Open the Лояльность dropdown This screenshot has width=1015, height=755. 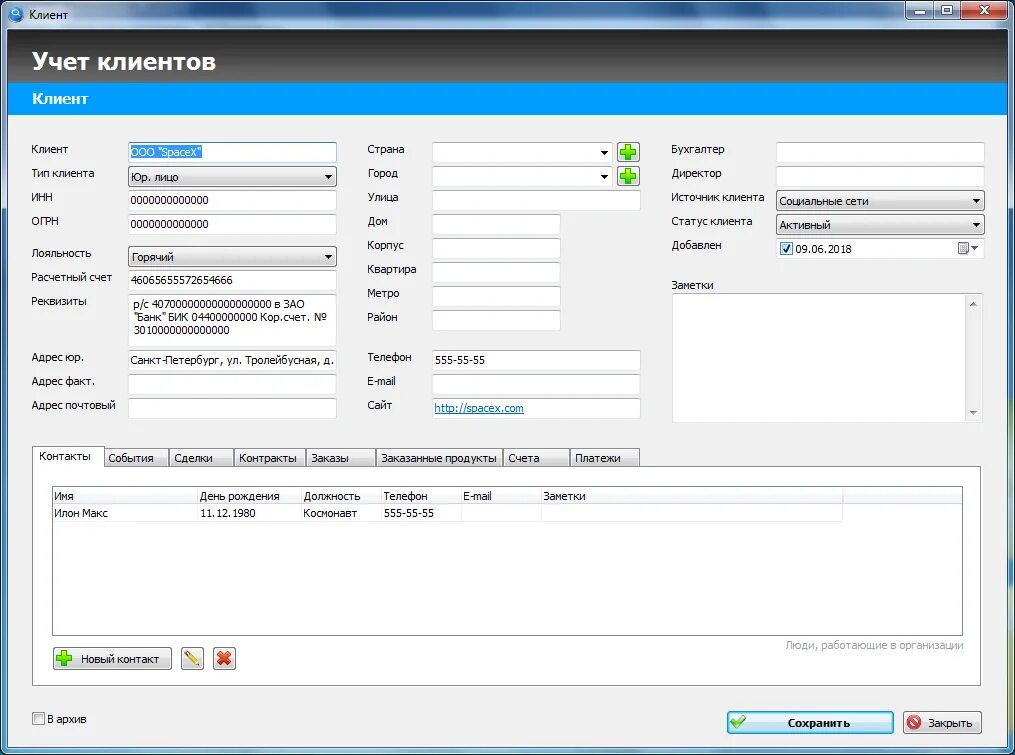tap(232, 257)
